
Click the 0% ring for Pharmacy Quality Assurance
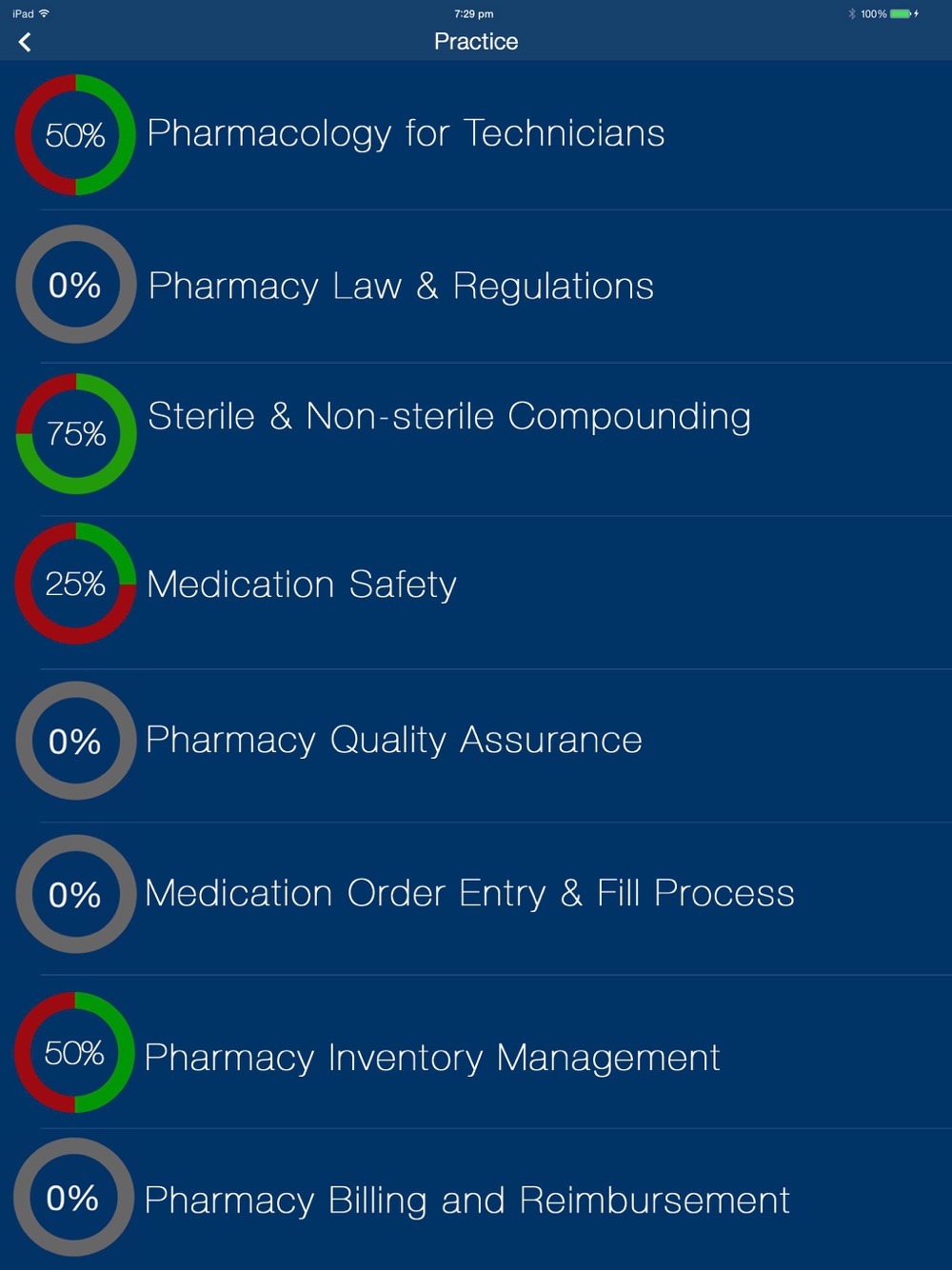75,741
